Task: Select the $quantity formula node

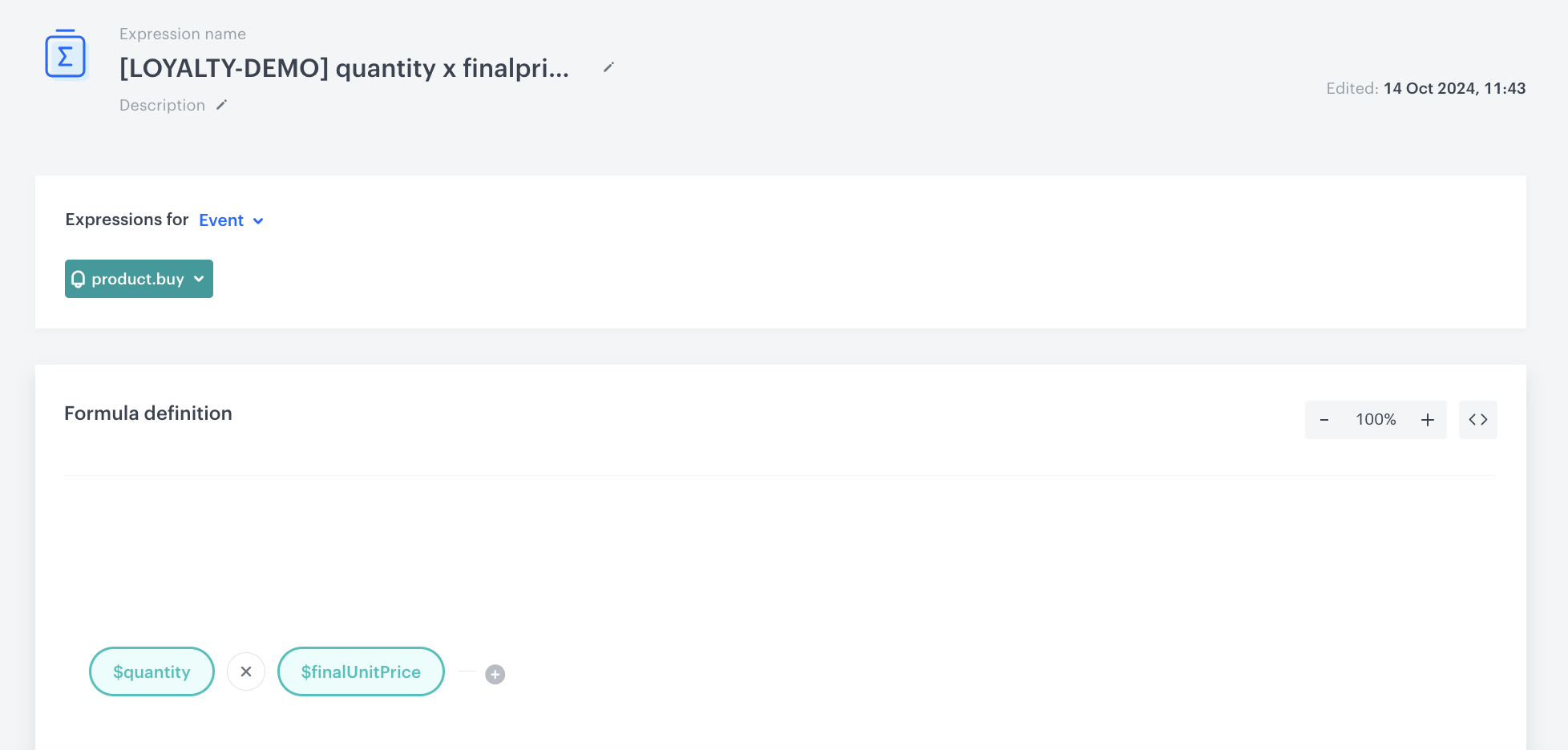Action: [152, 671]
